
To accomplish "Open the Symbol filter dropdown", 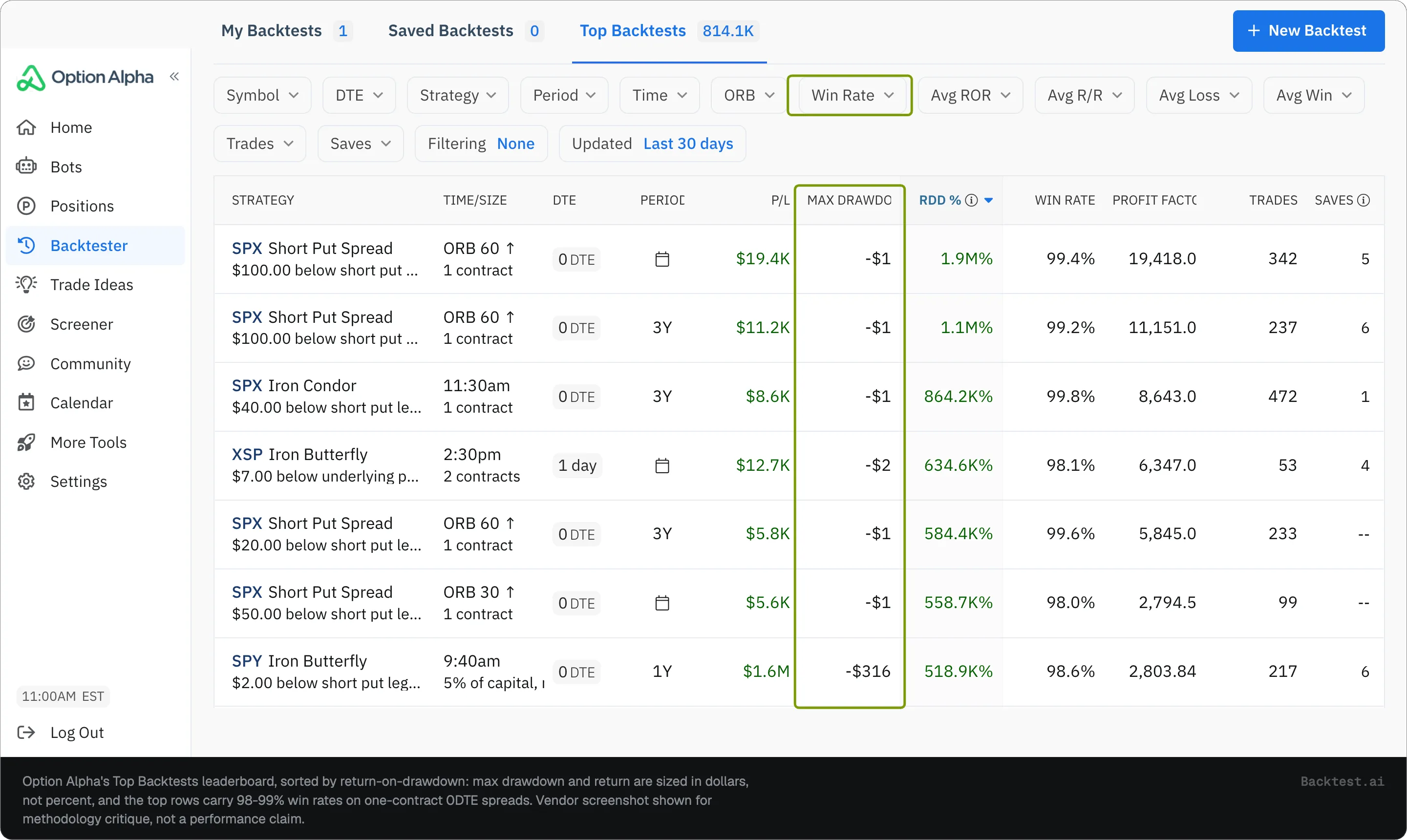I will tap(262, 95).
